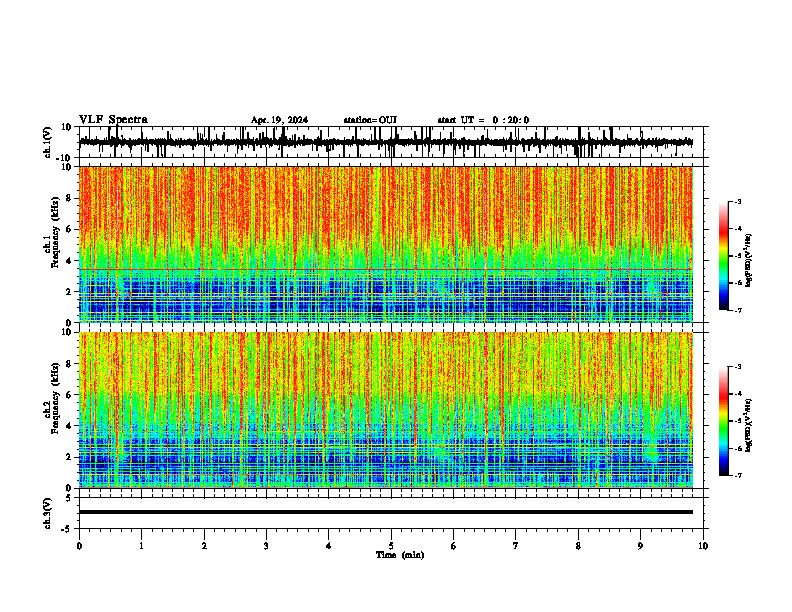Click the "ch.2 Frequency (kHz)" axis label
Screen dimensions: 792x612
pyautogui.click(x=51, y=398)
